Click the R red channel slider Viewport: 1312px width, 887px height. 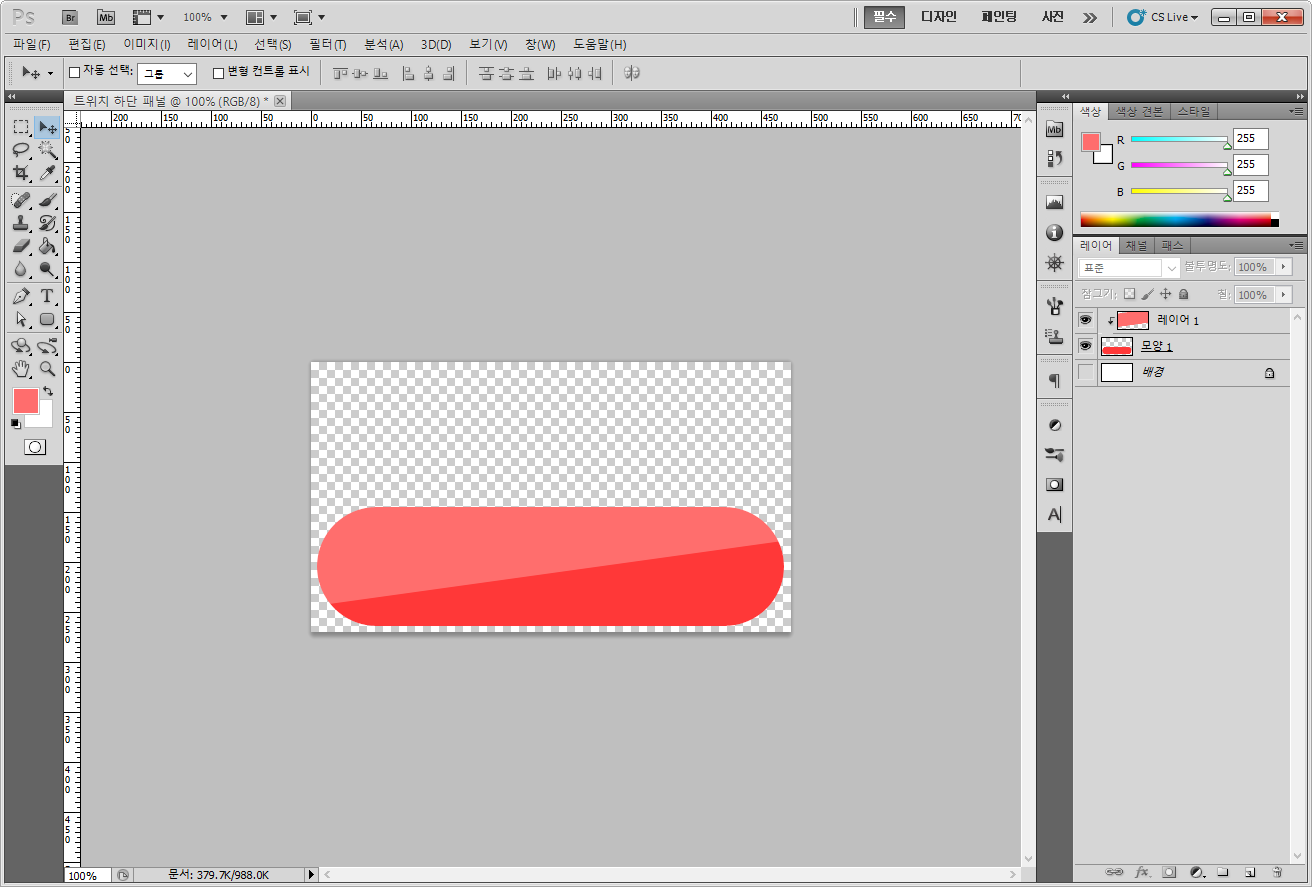1179,140
